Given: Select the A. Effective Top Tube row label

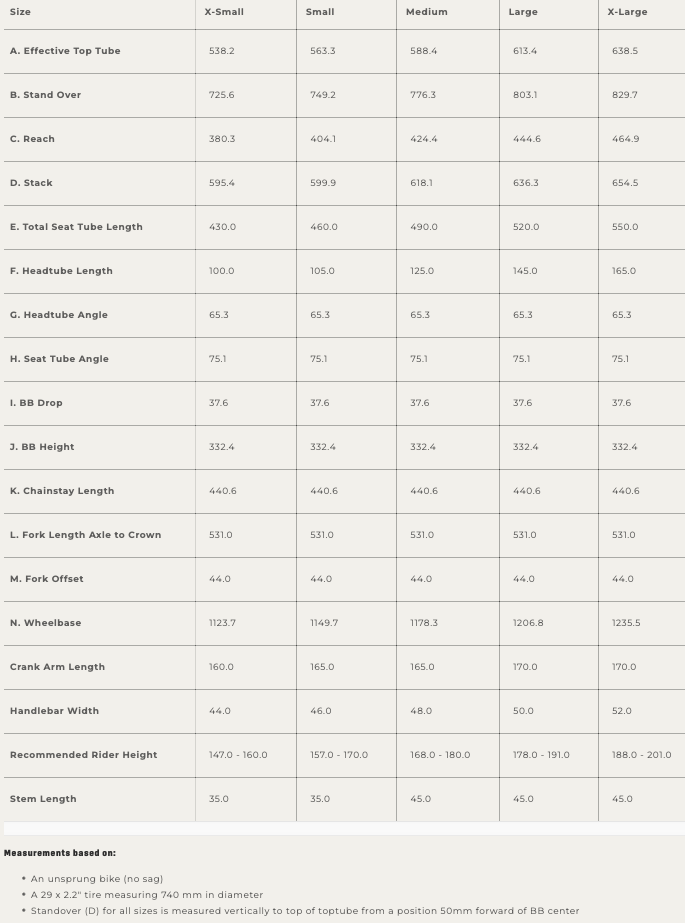Looking at the screenshot, I should point(65,51).
